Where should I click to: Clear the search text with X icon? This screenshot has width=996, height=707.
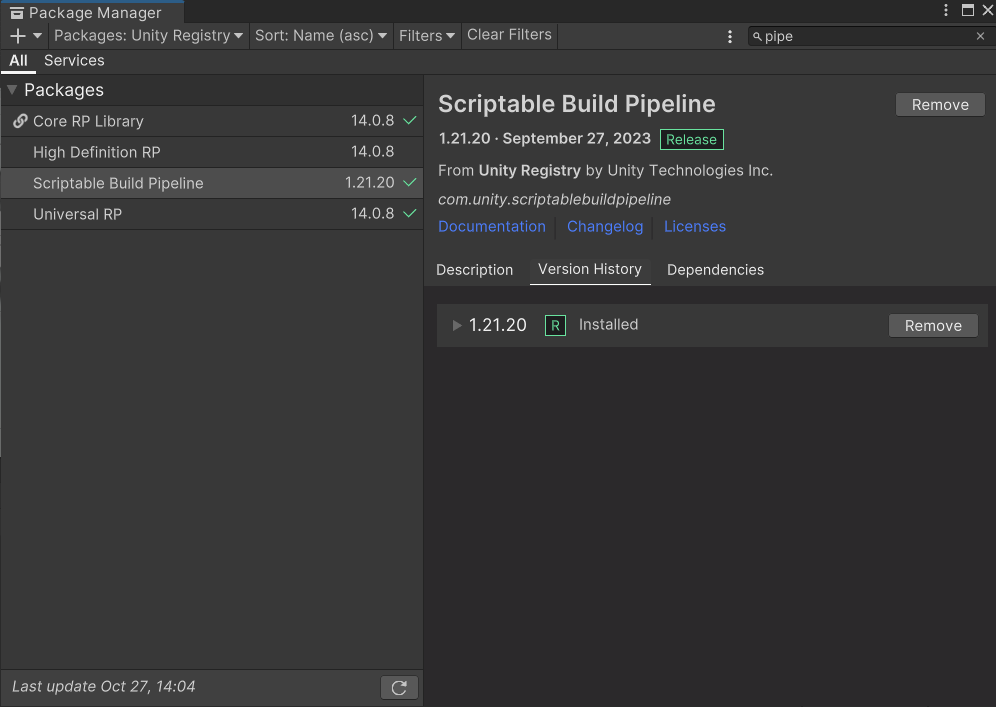click(x=980, y=36)
